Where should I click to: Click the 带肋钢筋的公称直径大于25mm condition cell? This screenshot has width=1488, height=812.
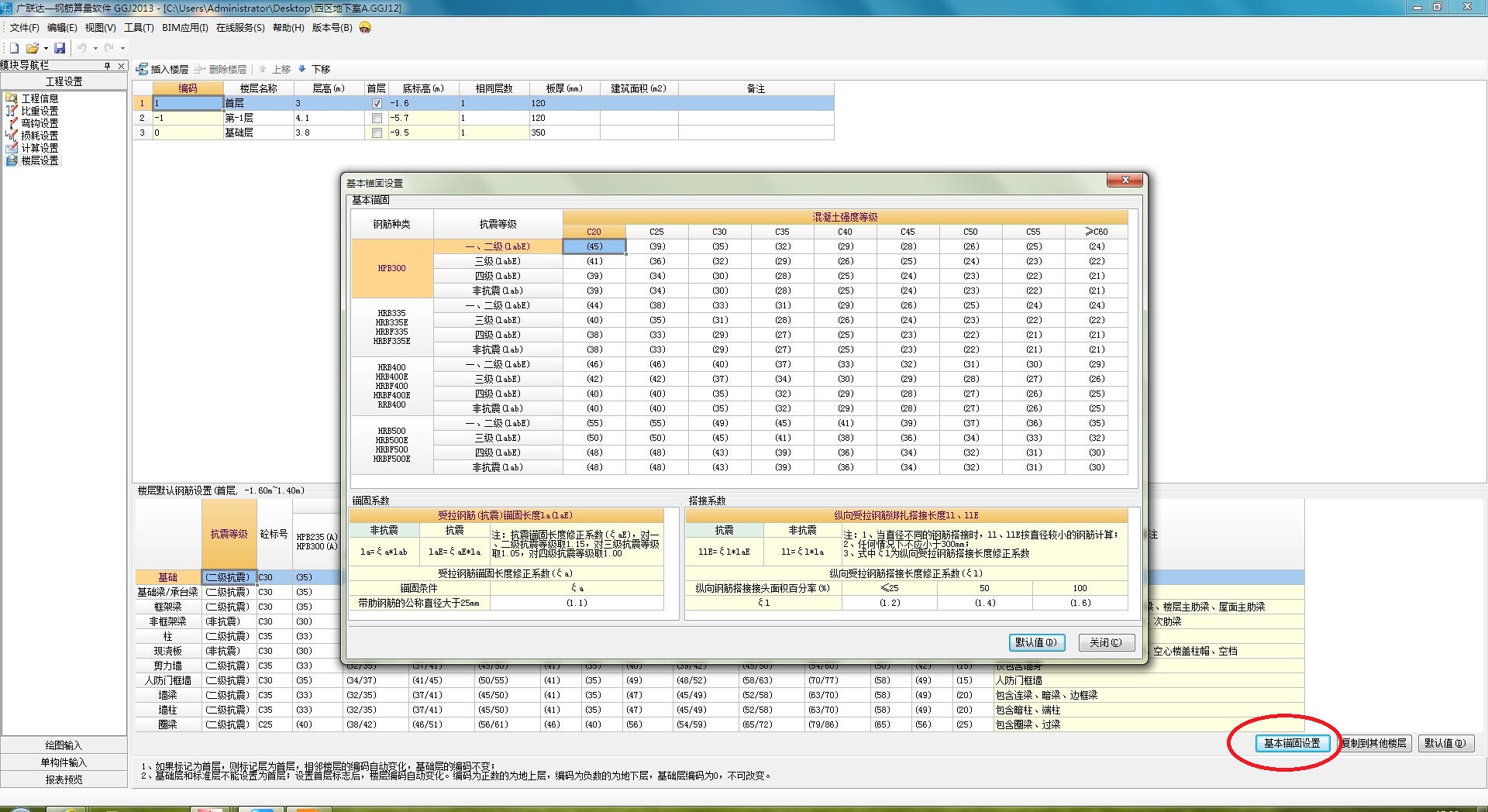pyautogui.click(x=418, y=603)
